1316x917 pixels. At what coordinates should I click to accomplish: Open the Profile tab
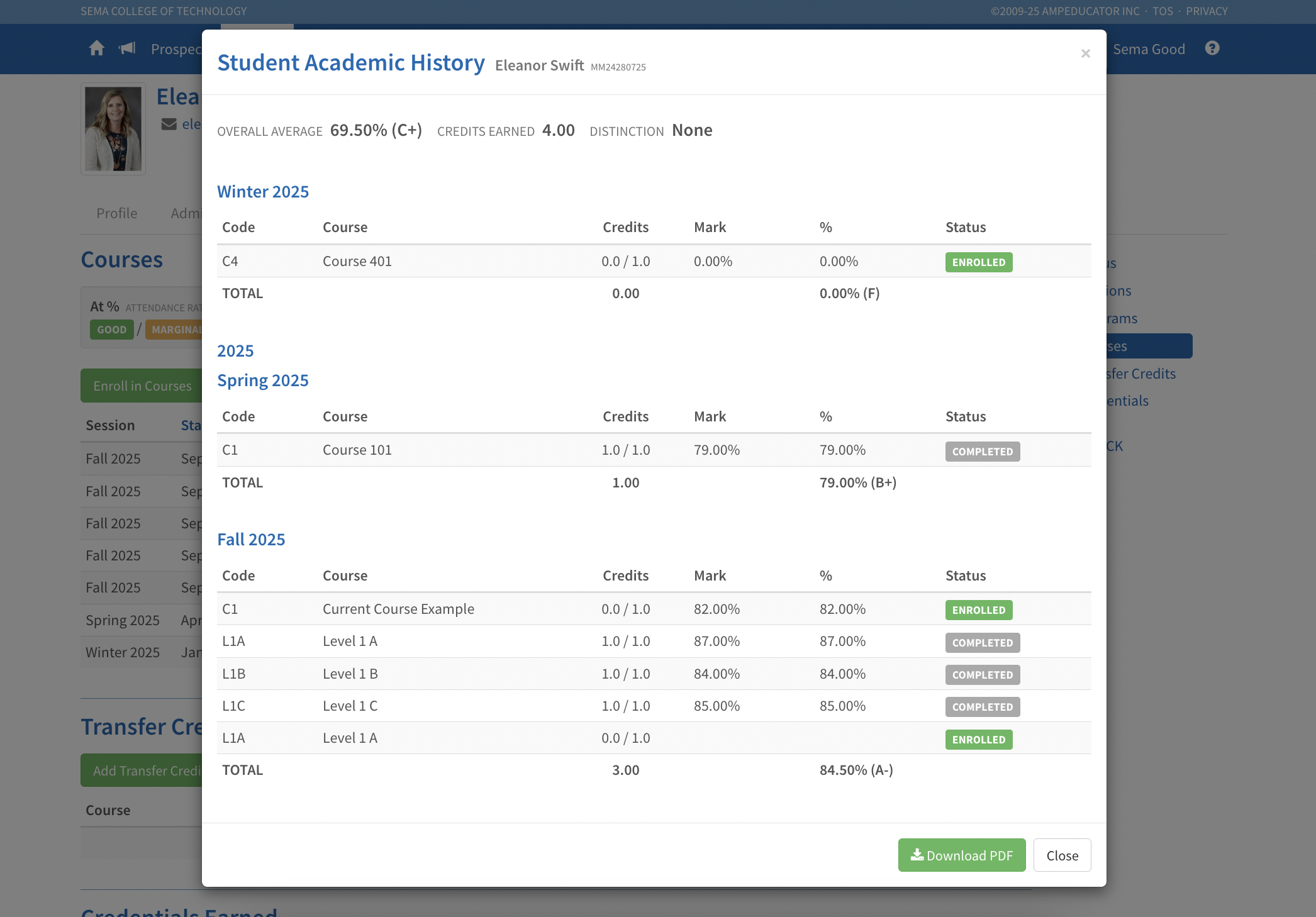117,213
